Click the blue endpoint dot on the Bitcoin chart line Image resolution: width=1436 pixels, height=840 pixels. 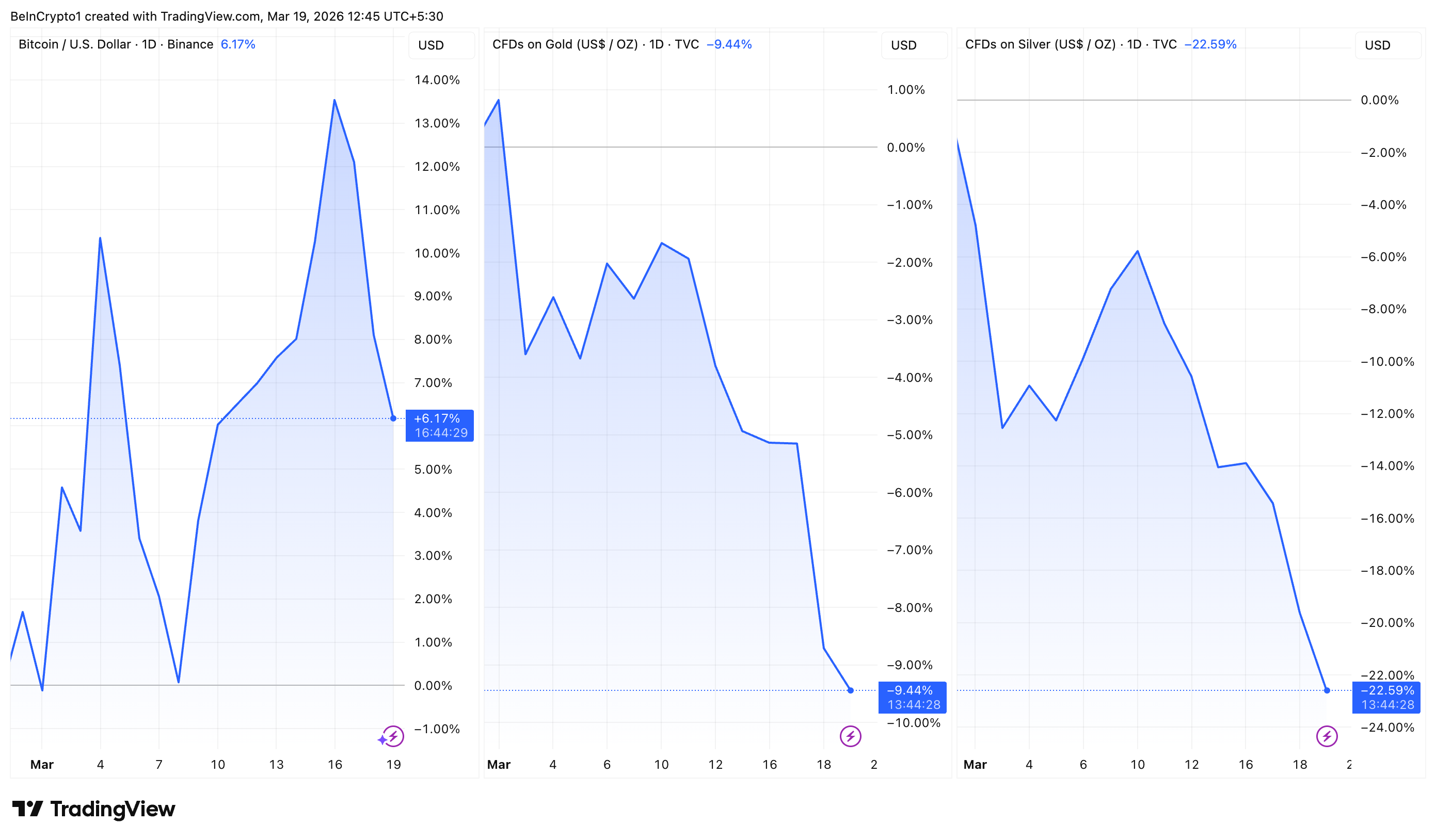tap(393, 418)
